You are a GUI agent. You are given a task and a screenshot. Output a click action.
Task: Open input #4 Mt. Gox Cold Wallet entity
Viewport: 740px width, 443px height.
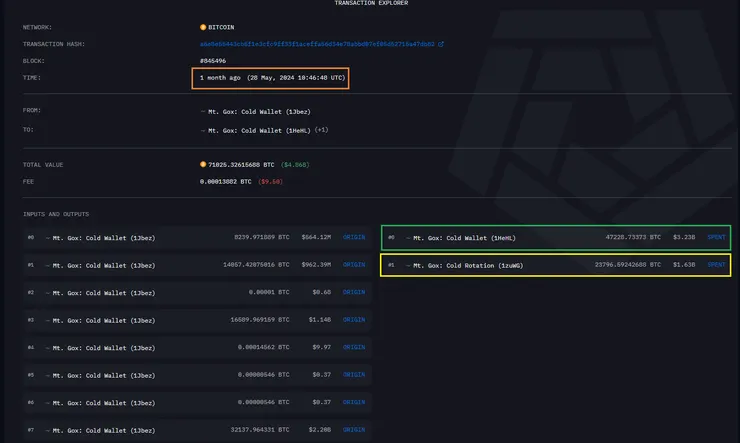tap(104, 348)
